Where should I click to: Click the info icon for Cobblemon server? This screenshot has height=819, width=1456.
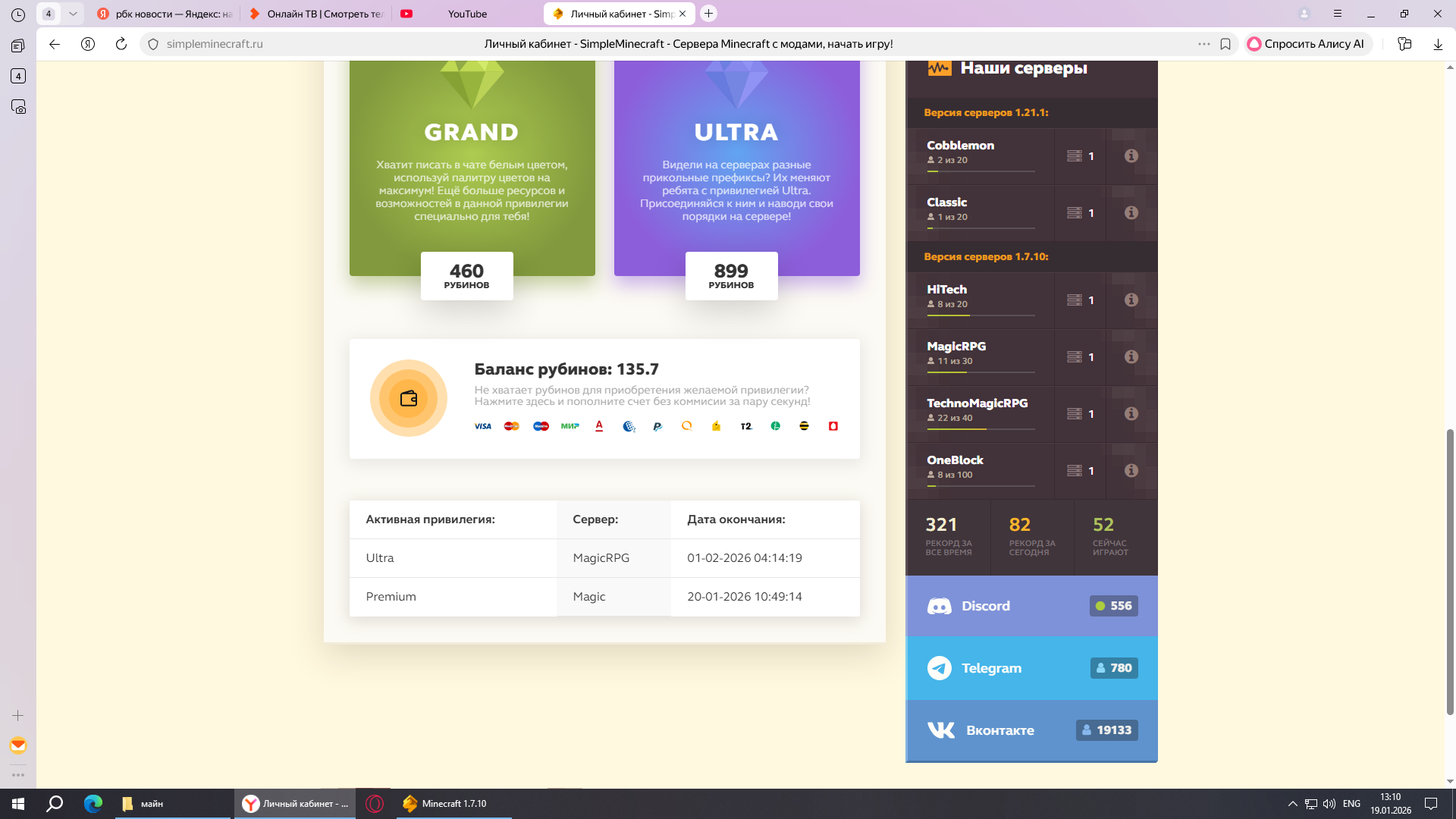tap(1131, 155)
